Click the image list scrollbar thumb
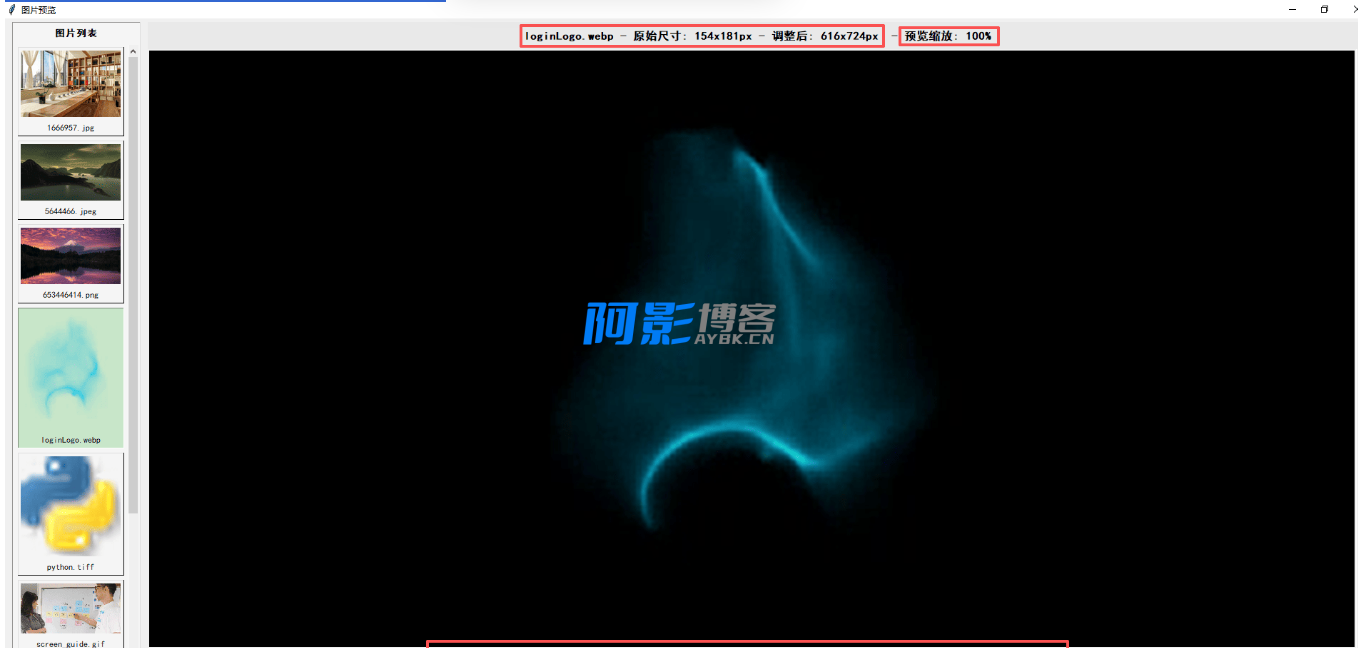Viewport: 1358px width, 648px height. 134,280
